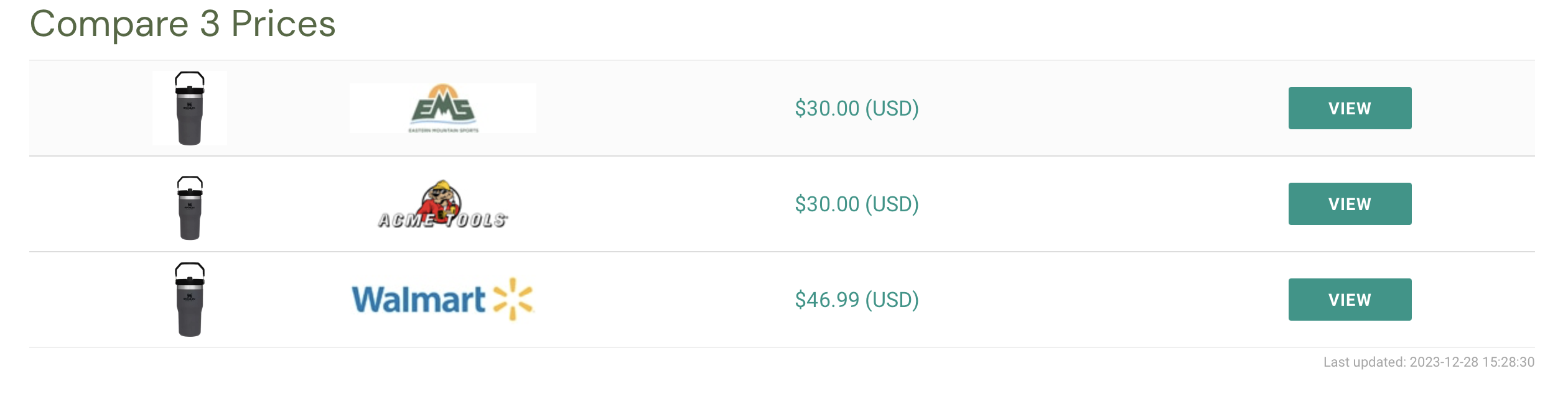
Task: Click the blue Walmart wordmark
Action: pyautogui.click(x=419, y=300)
